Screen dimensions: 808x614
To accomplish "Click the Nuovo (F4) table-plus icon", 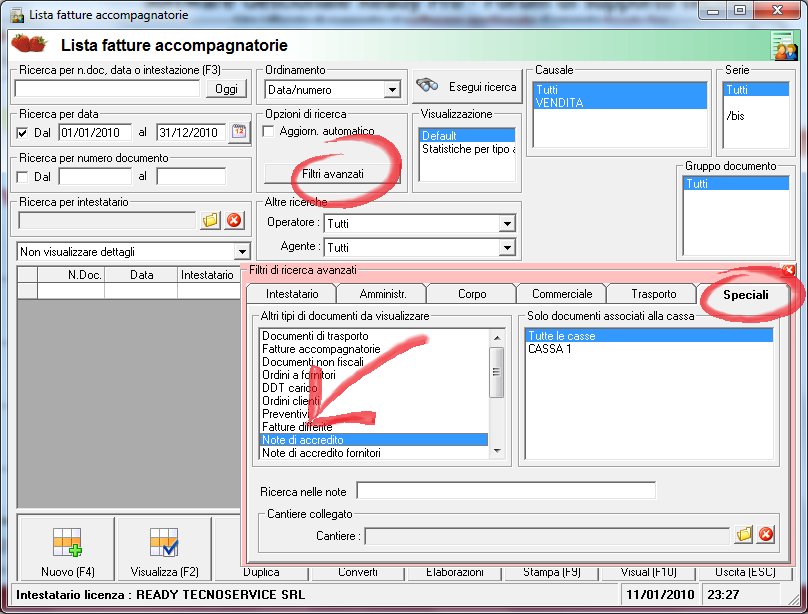I will (x=67, y=542).
